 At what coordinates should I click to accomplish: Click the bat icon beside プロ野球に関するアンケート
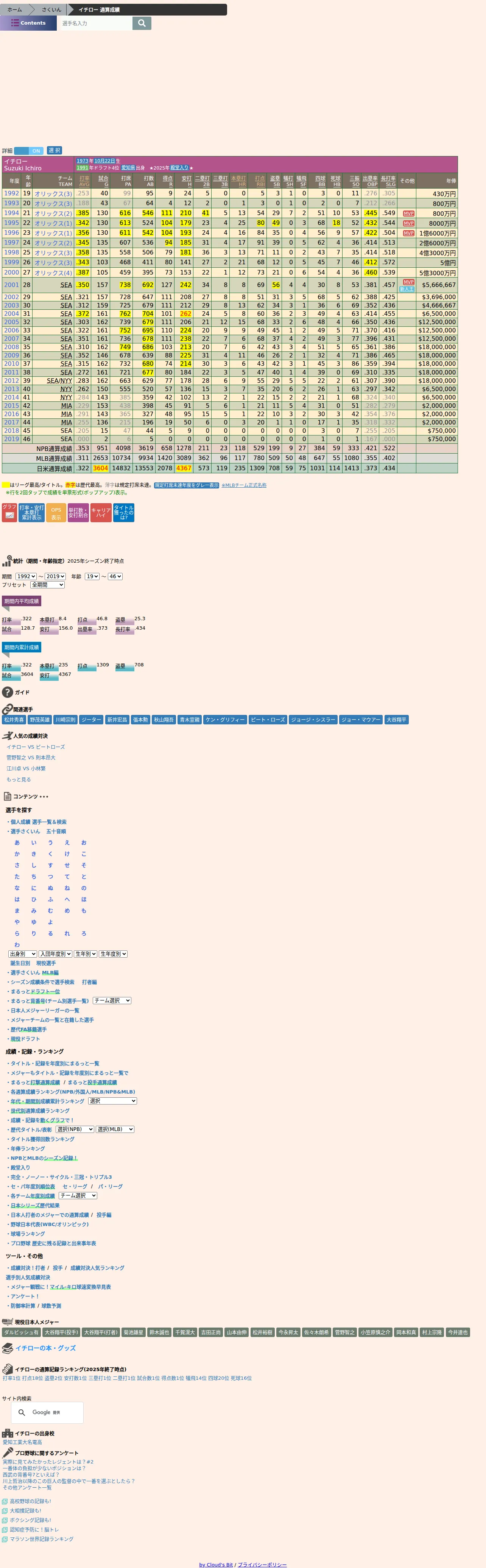[x=7, y=1453]
